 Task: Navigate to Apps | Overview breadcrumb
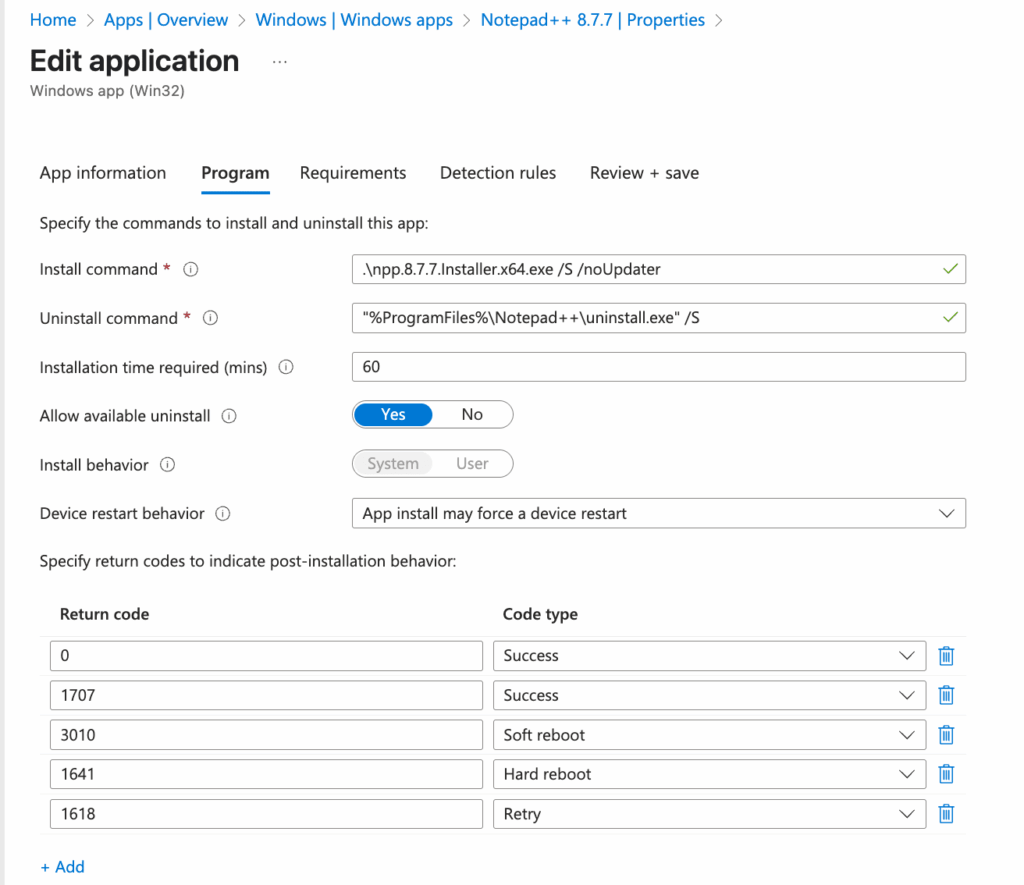coord(166,19)
